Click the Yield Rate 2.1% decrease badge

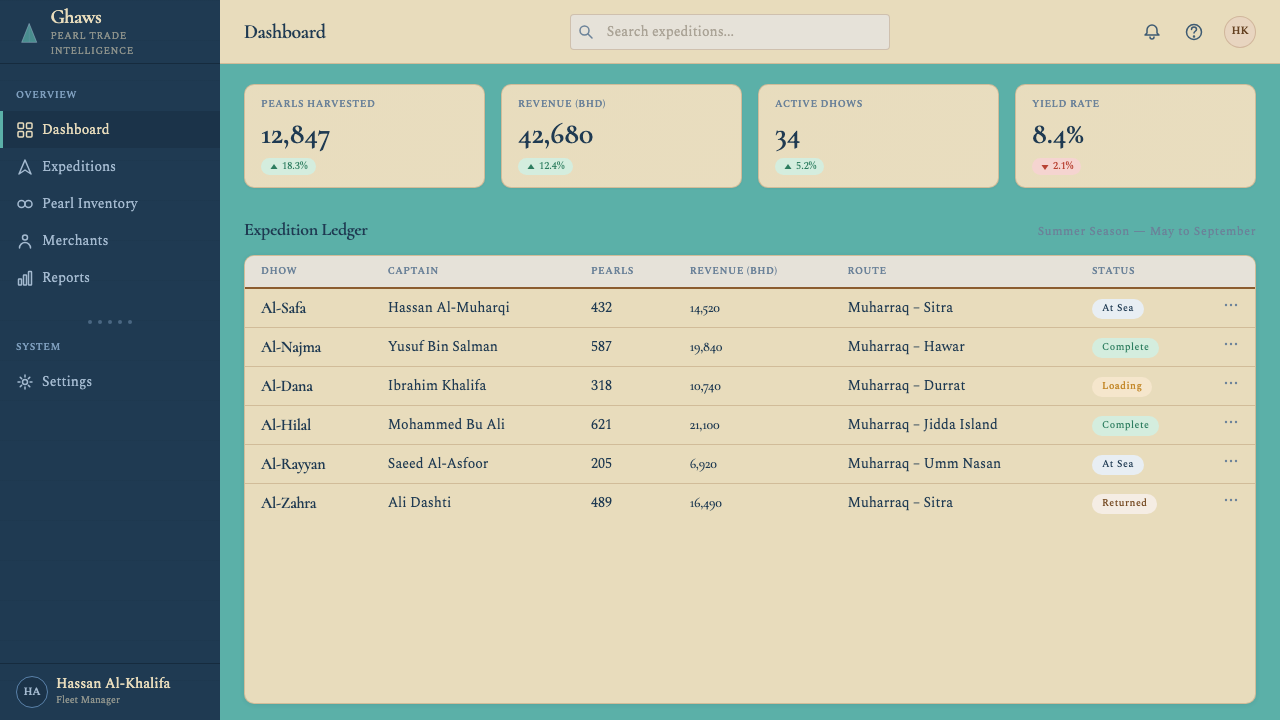point(1056,166)
